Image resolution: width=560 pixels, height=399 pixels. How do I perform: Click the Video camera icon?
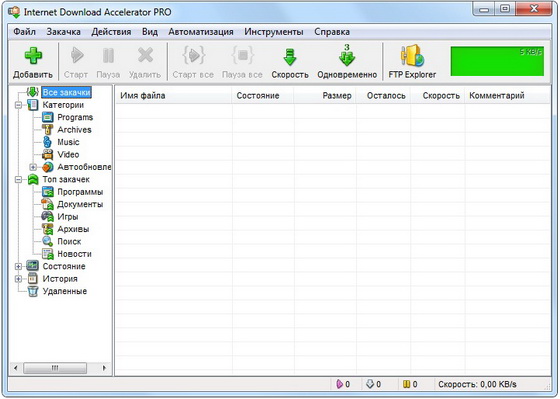(48, 155)
